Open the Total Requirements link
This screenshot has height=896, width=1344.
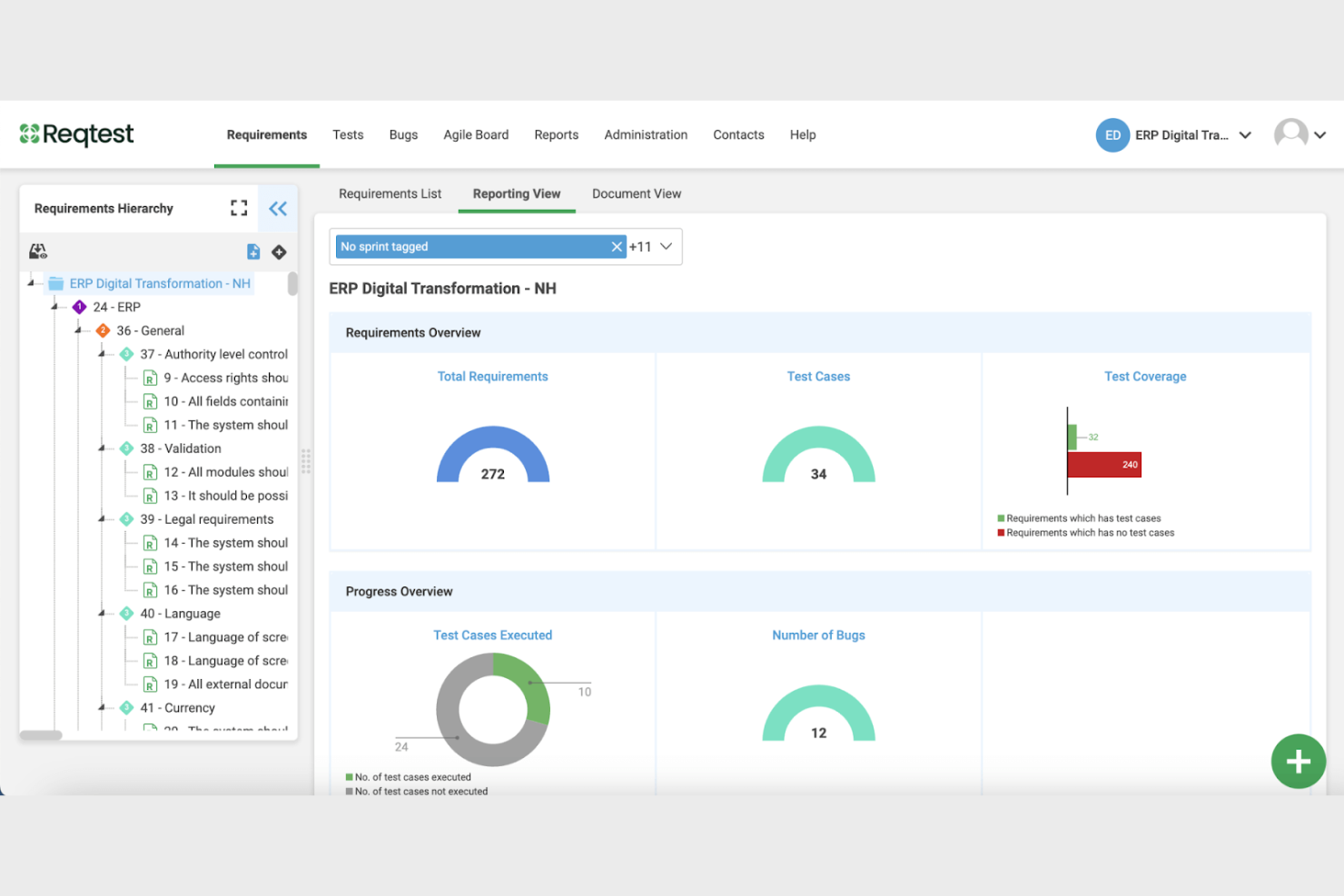click(x=493, y=377)
